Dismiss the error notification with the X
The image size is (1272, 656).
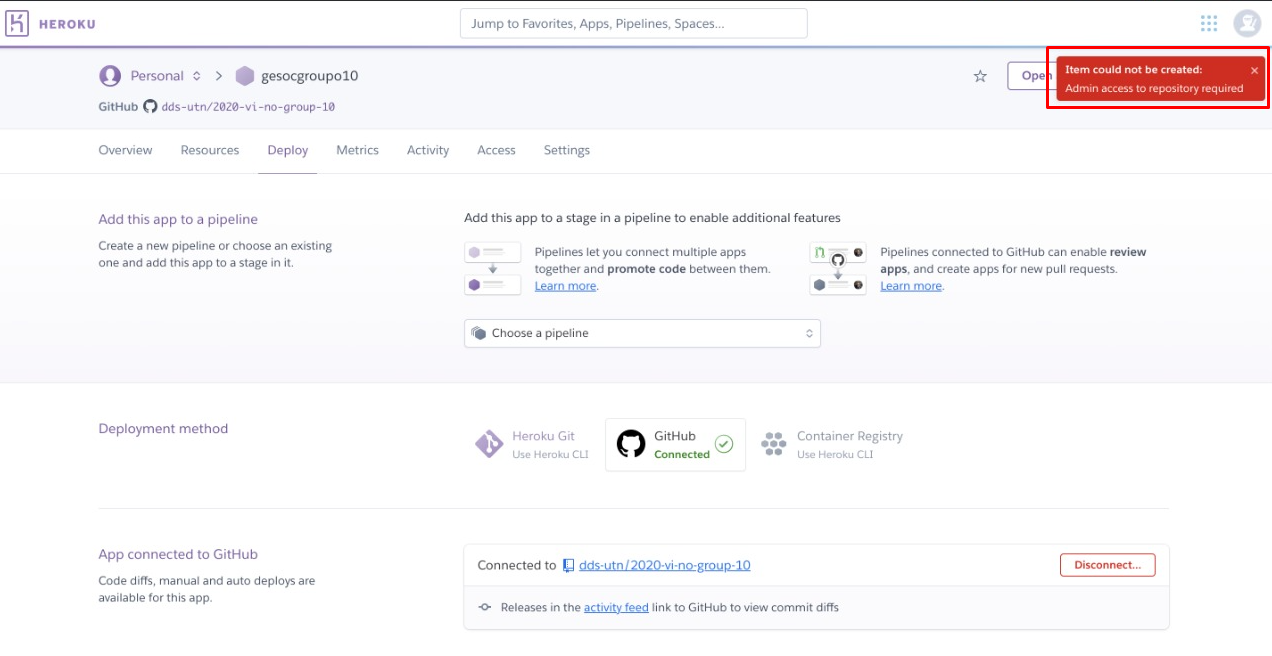pos(1254,70)
